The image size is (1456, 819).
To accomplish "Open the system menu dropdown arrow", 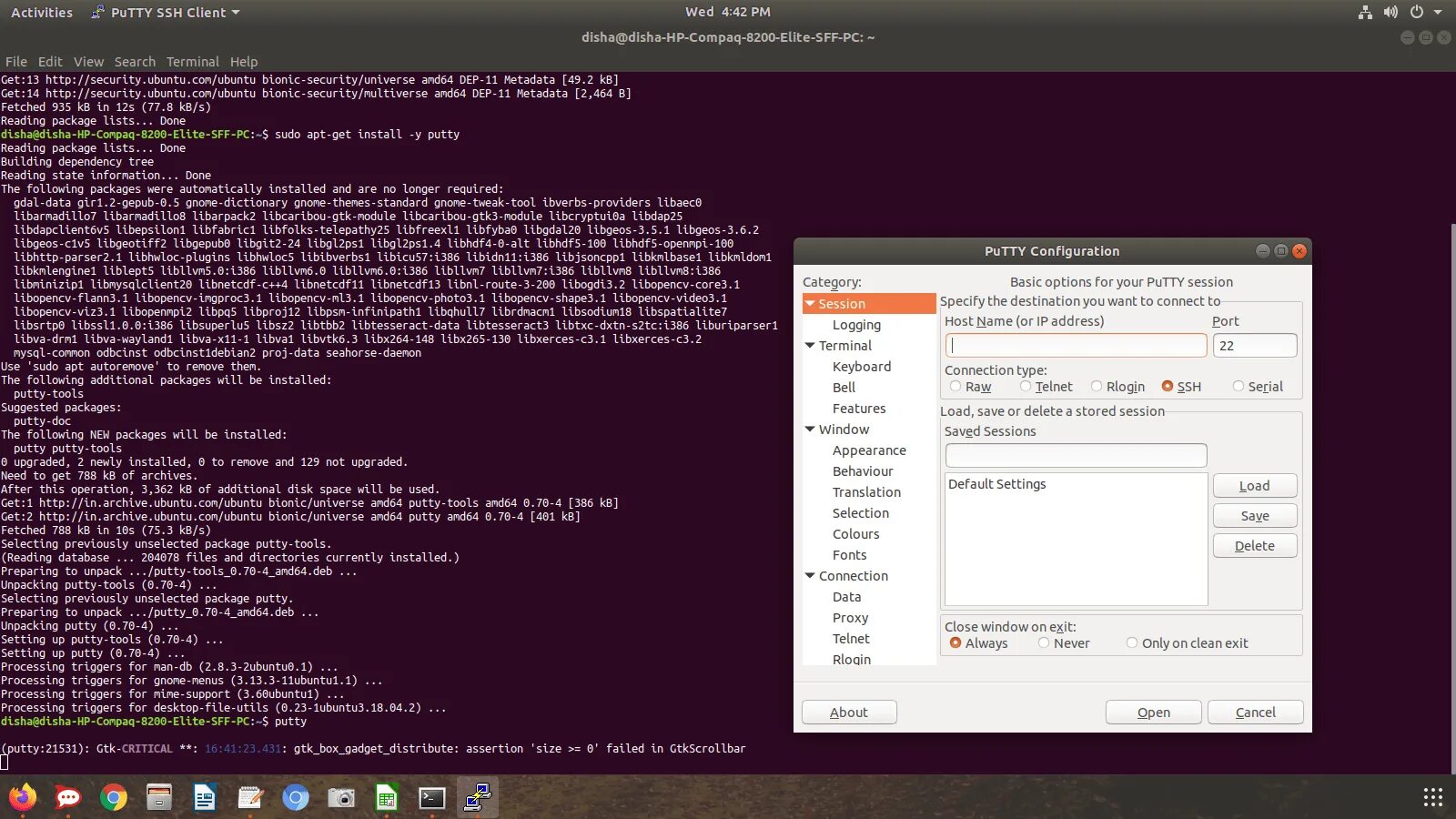I will click(1438, 13).
